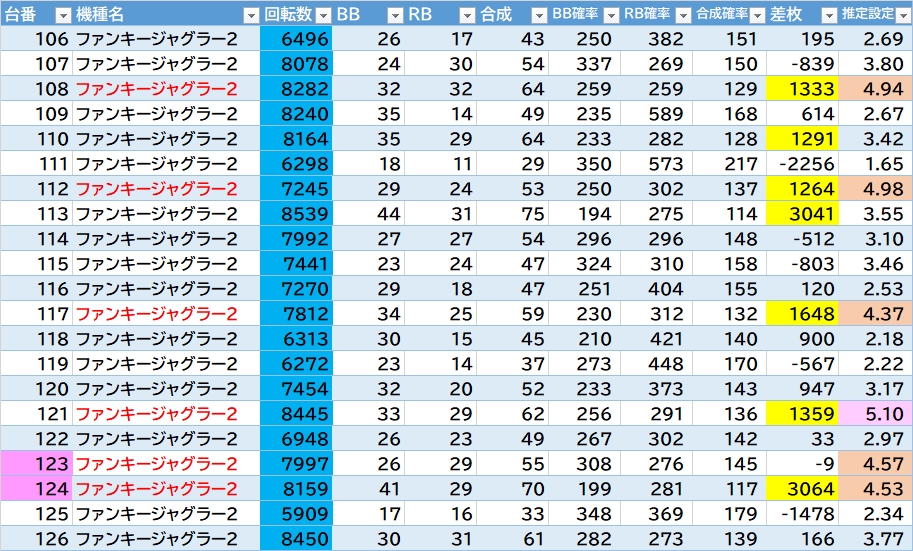Viewport: 913px width, 551px height.
Task: Select the BB probability cell 199
Action: 584,489
